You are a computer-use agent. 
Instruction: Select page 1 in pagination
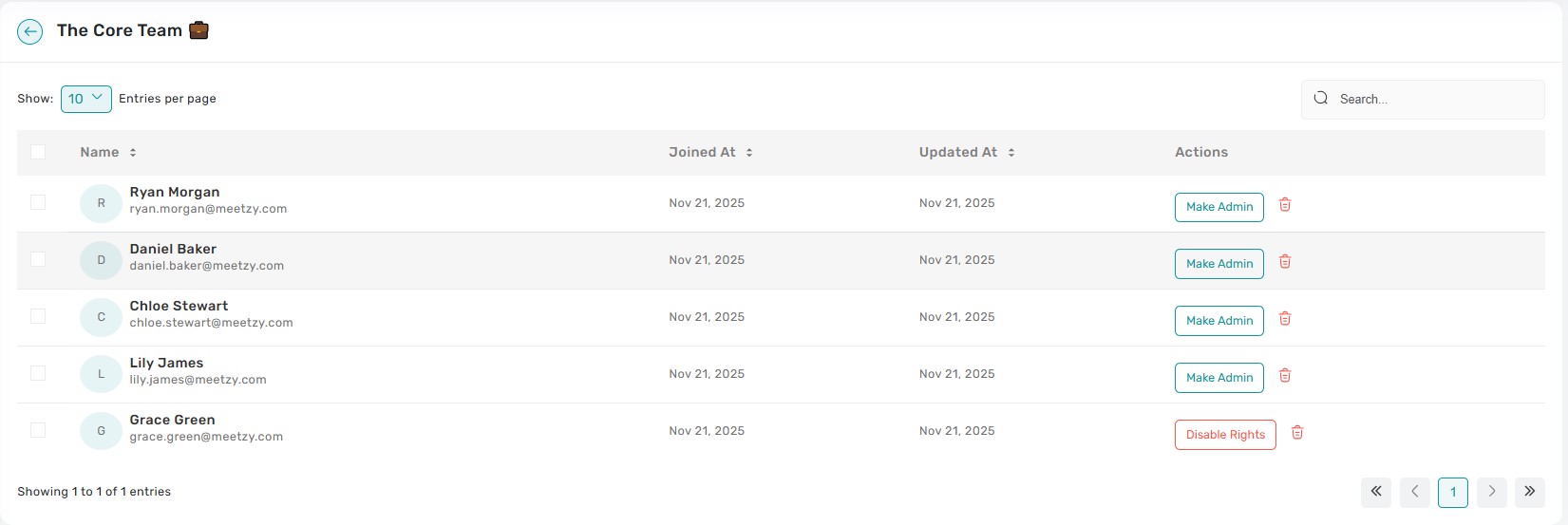click(1453, 492)
